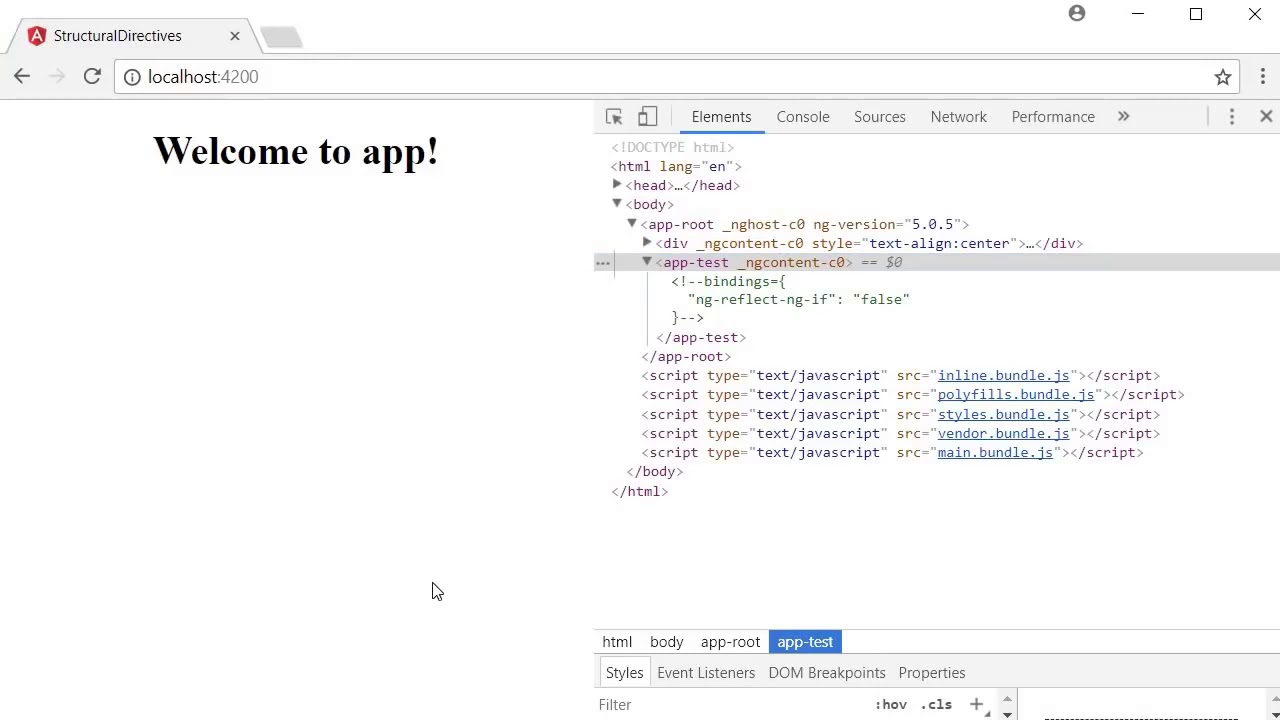
Task: Open Chrome's three-dot menu
Action: point(1263,77)
